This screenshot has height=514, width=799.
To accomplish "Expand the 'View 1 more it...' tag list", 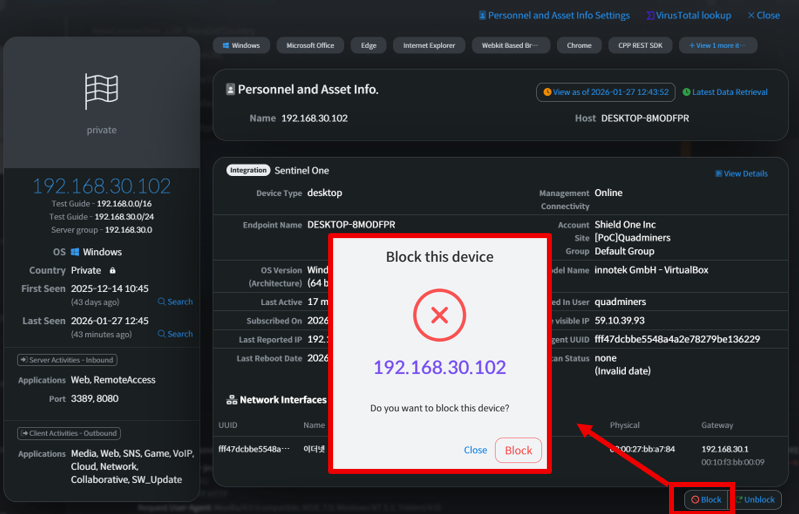I will (x=717, y=46).
